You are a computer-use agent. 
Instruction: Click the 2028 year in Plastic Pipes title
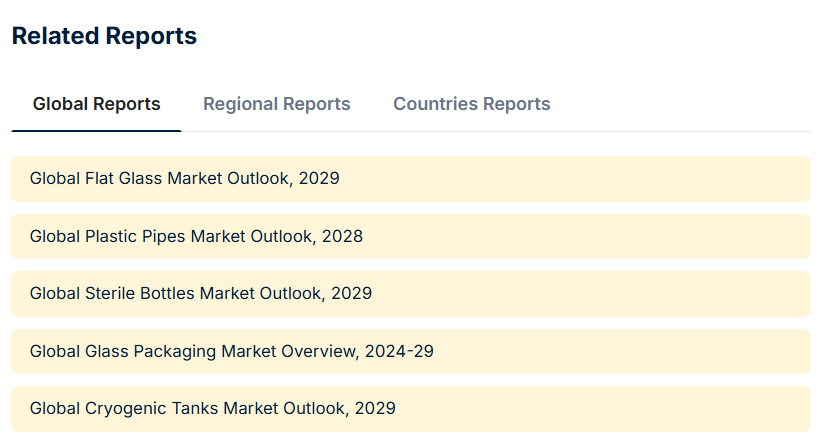(x=343, y=237)
